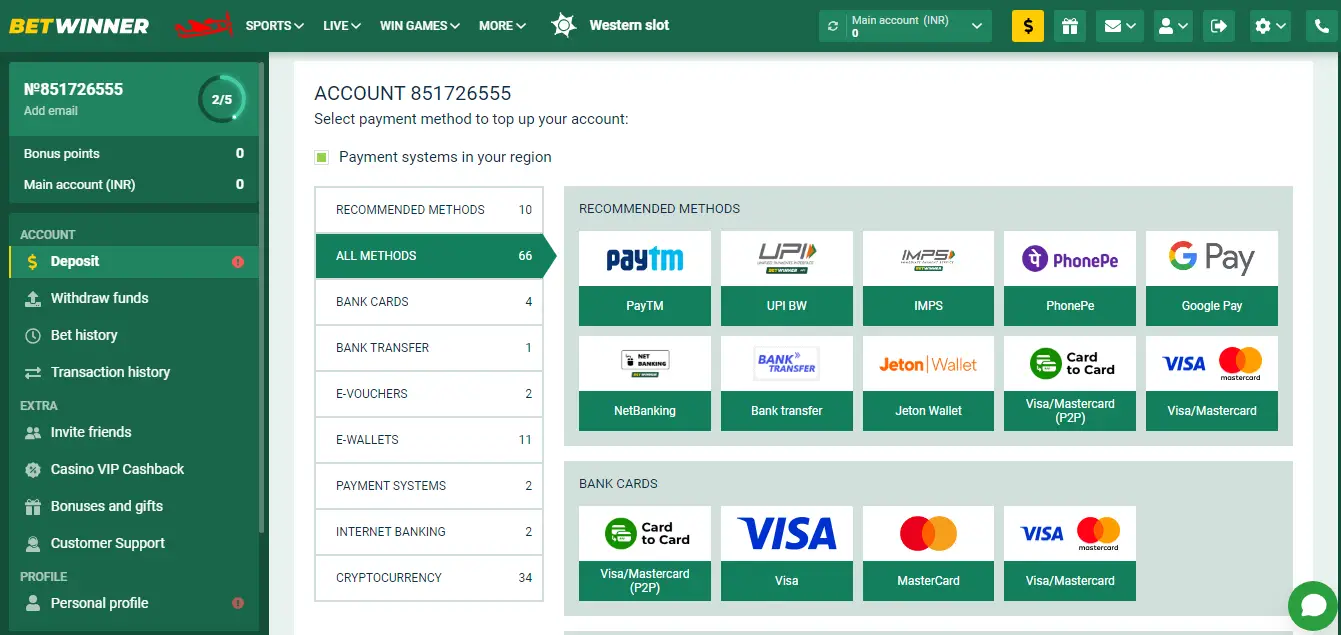The width and height of the screenshot is (1341, 635).
Task: Open the gear settings menu
Action: point(1270,26)
